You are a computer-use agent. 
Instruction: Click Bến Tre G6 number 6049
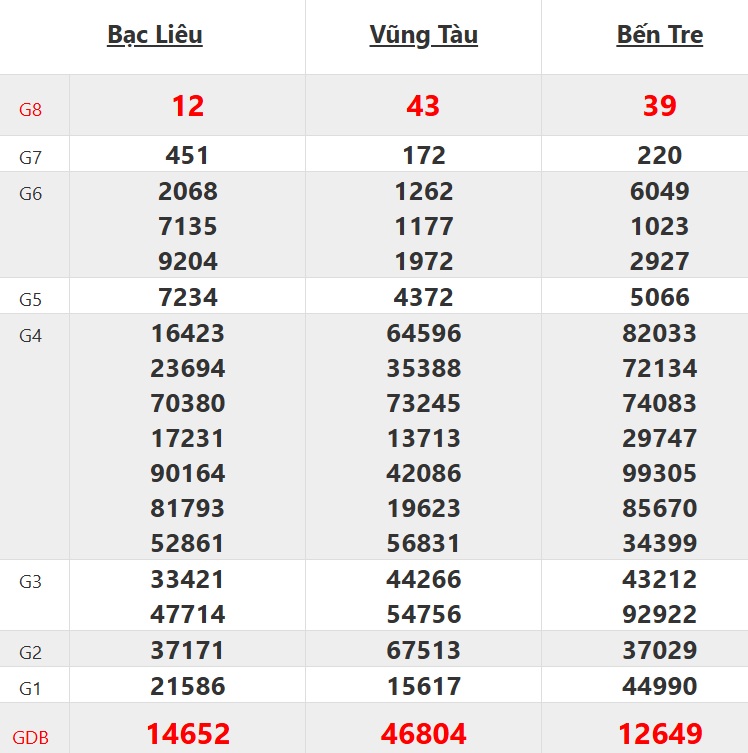[659, 192]
